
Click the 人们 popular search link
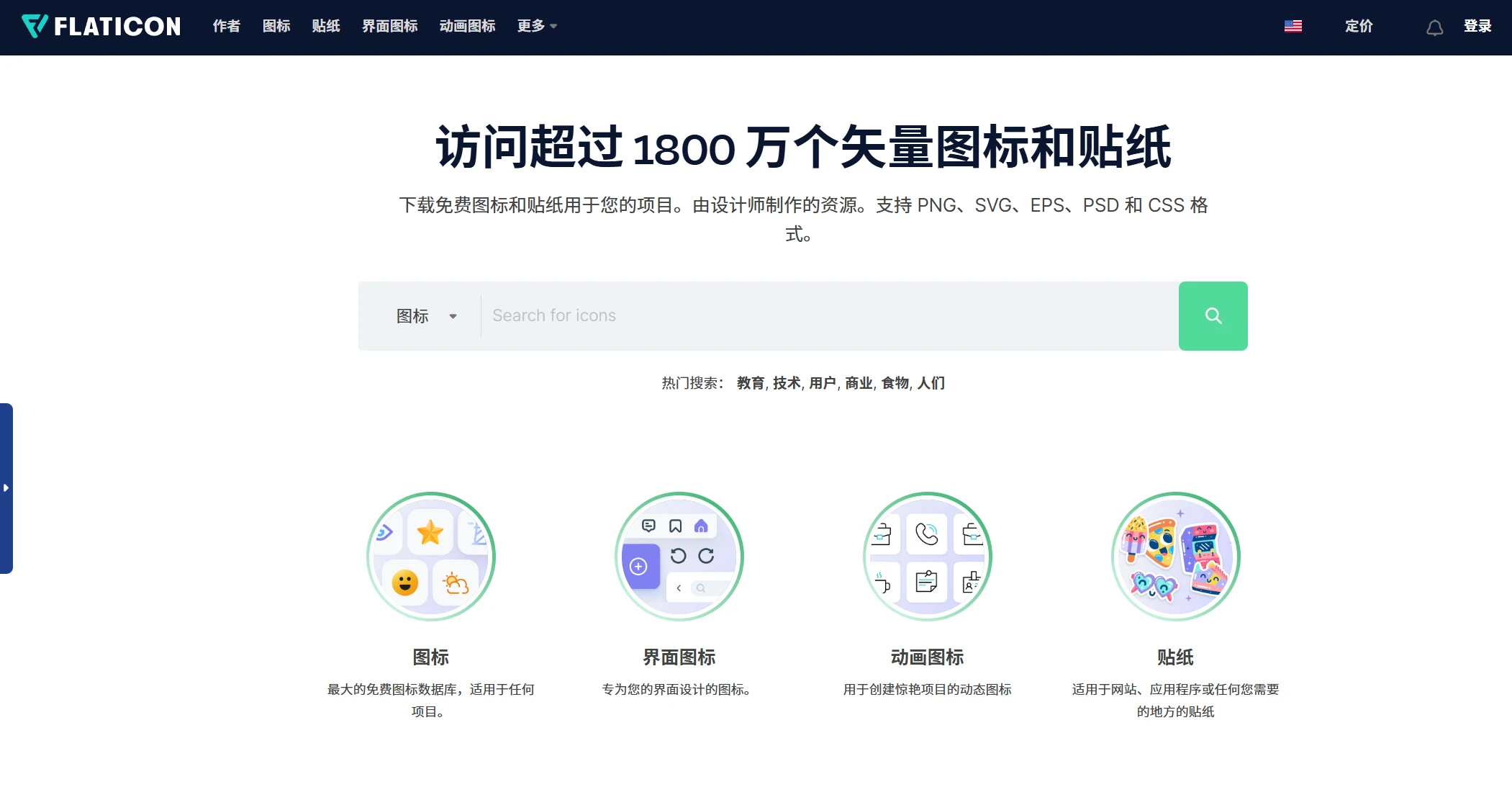931,383
